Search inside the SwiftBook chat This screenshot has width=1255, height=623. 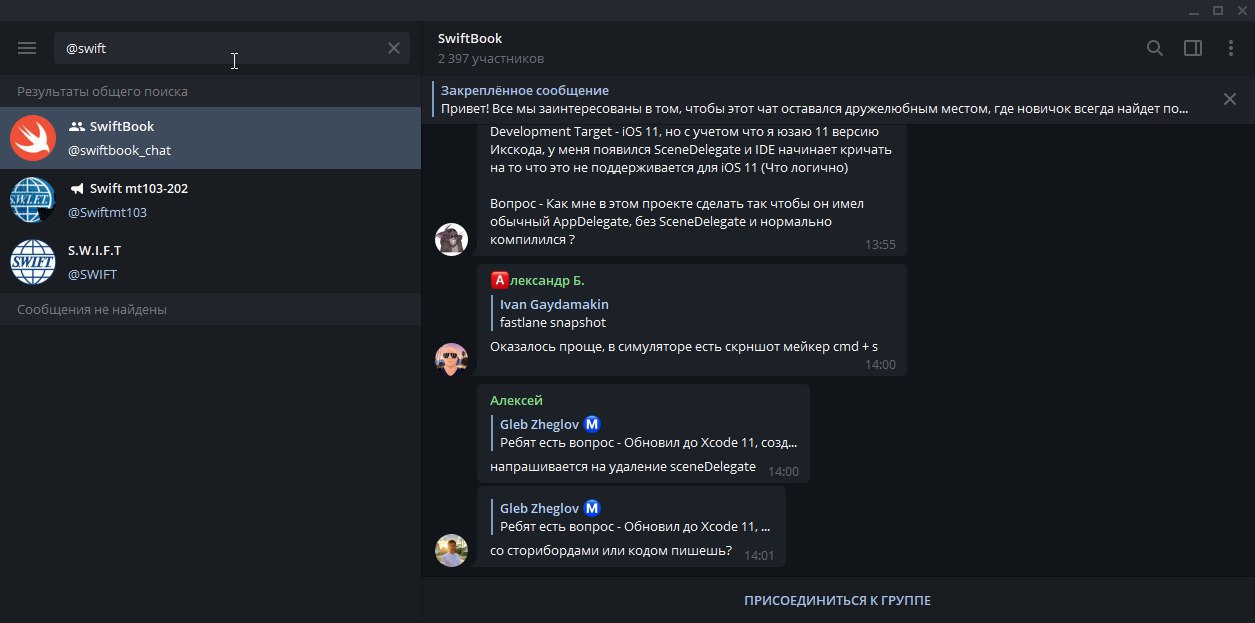click(1154, 48)
